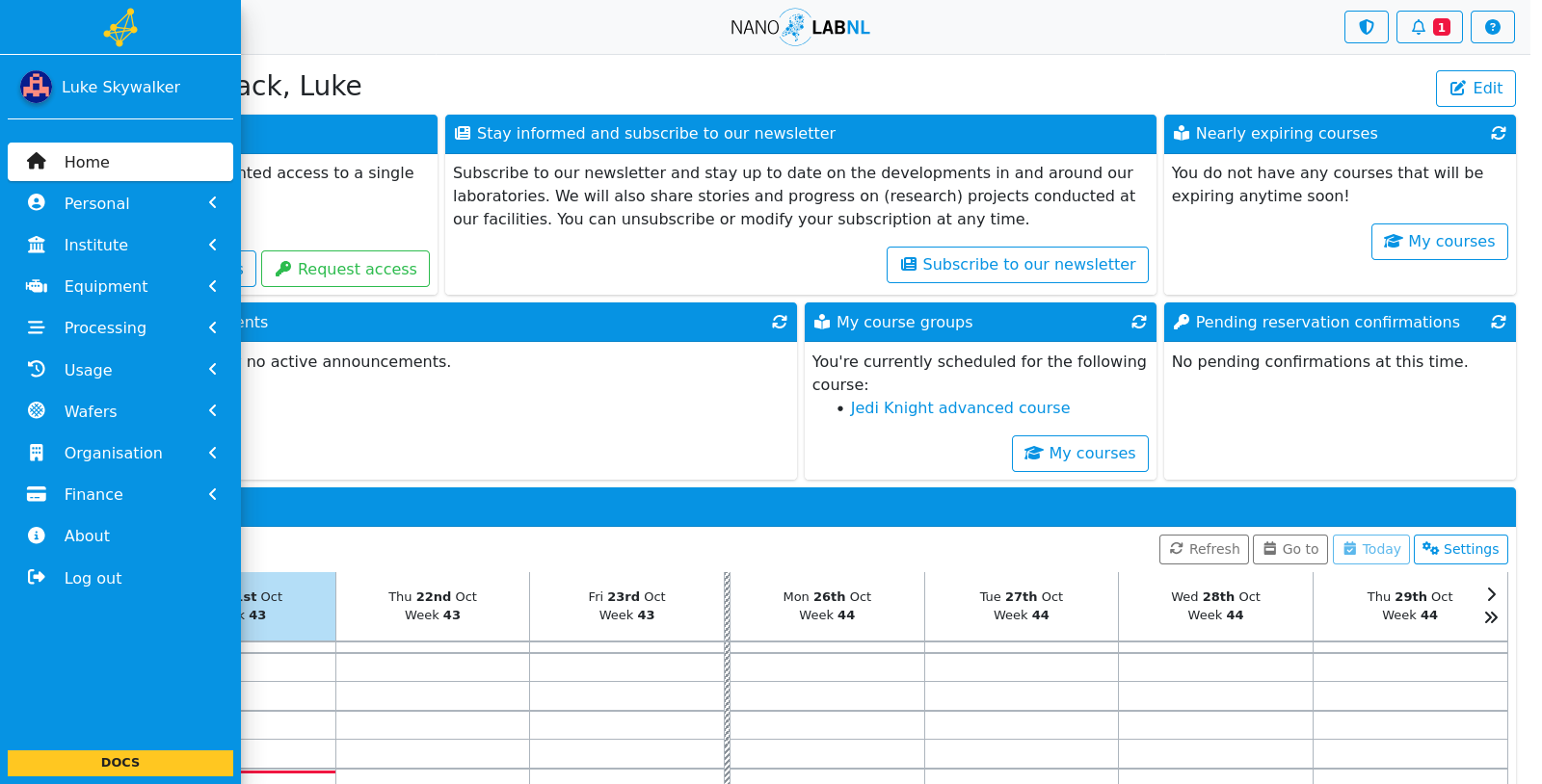The width and height of the screenshot is (1542, 784).
Task: Open the help question mark icon
Action: pos(1492,27)
